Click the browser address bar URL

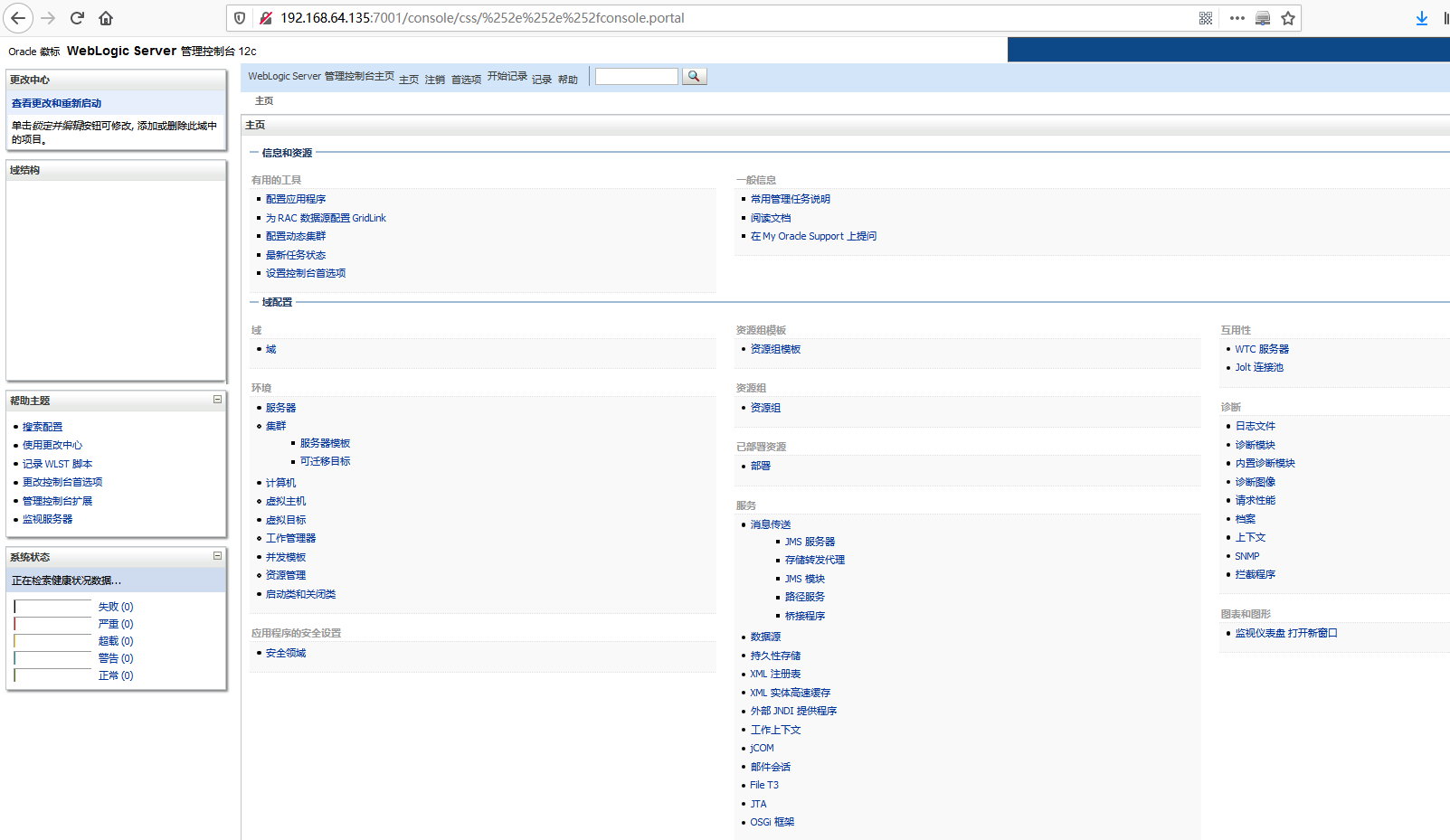(482, 18)
